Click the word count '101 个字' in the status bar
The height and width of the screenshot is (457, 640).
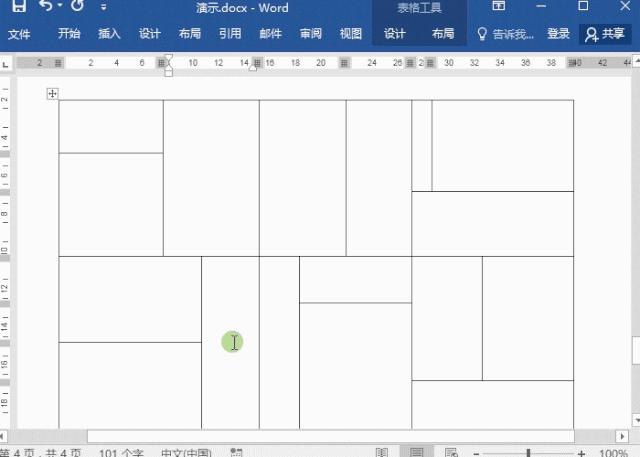pos(121,453)
